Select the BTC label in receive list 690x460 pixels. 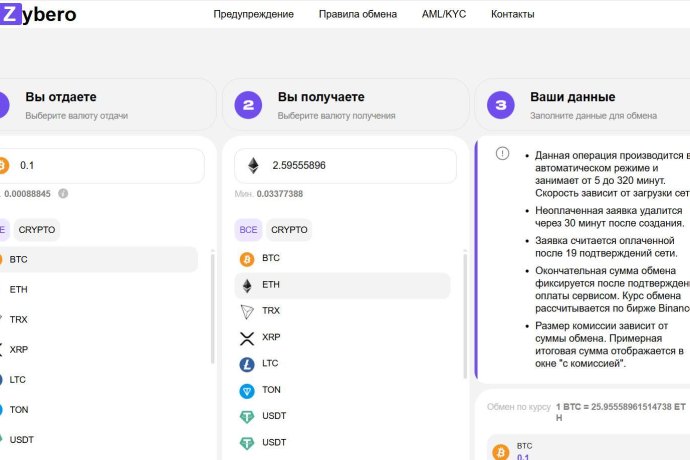pos(271,258)
